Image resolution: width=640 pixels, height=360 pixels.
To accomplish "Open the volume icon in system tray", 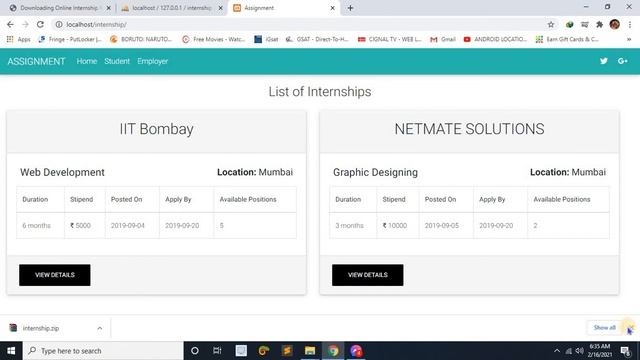I will click(x=580, y=351).
